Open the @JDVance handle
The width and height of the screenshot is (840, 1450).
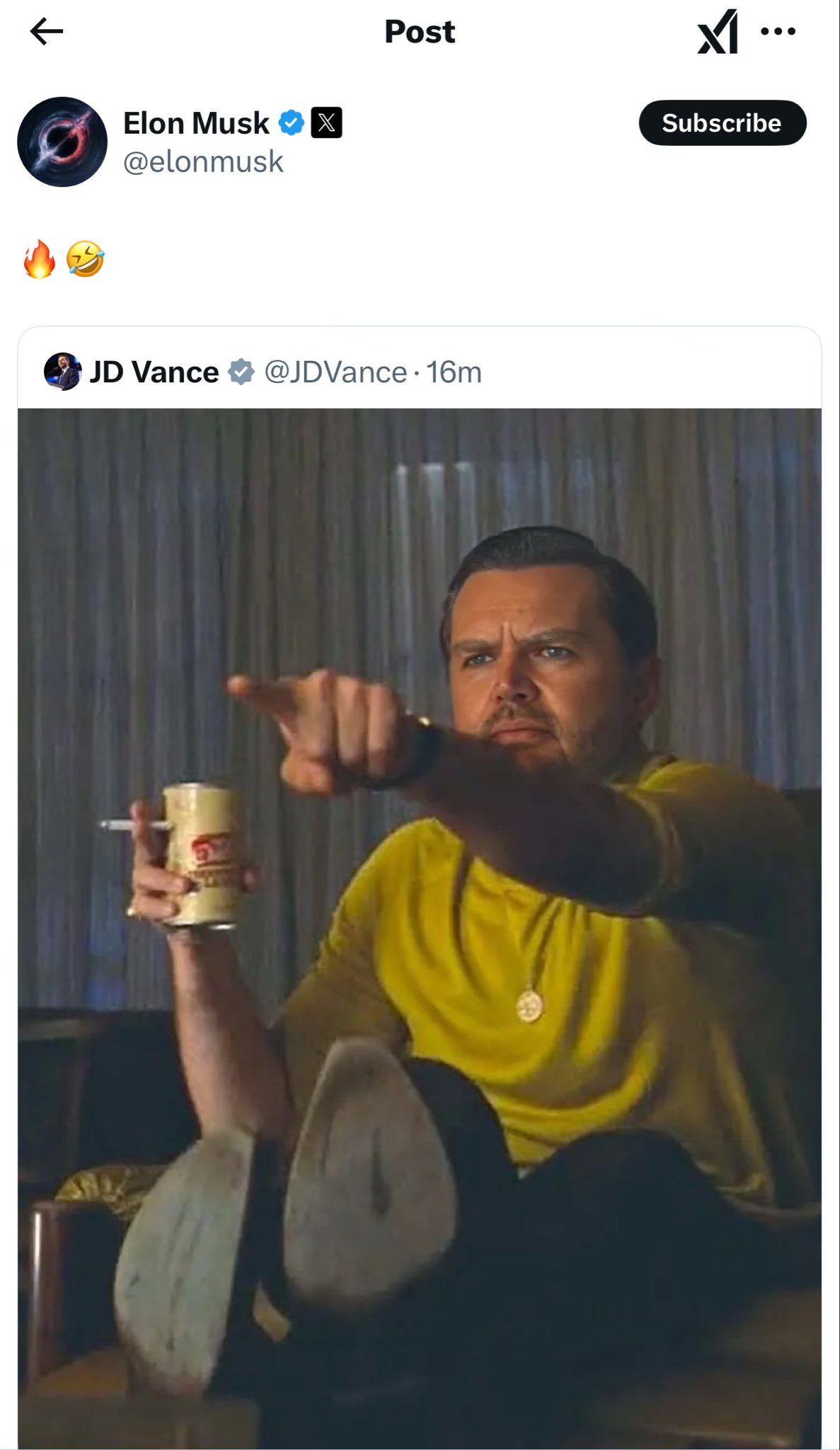point(335,372)
